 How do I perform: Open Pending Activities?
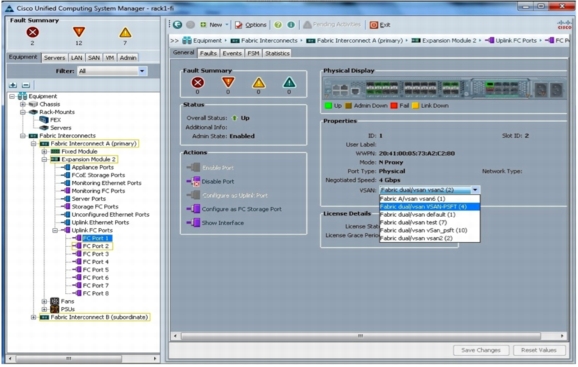pos(332,24)
